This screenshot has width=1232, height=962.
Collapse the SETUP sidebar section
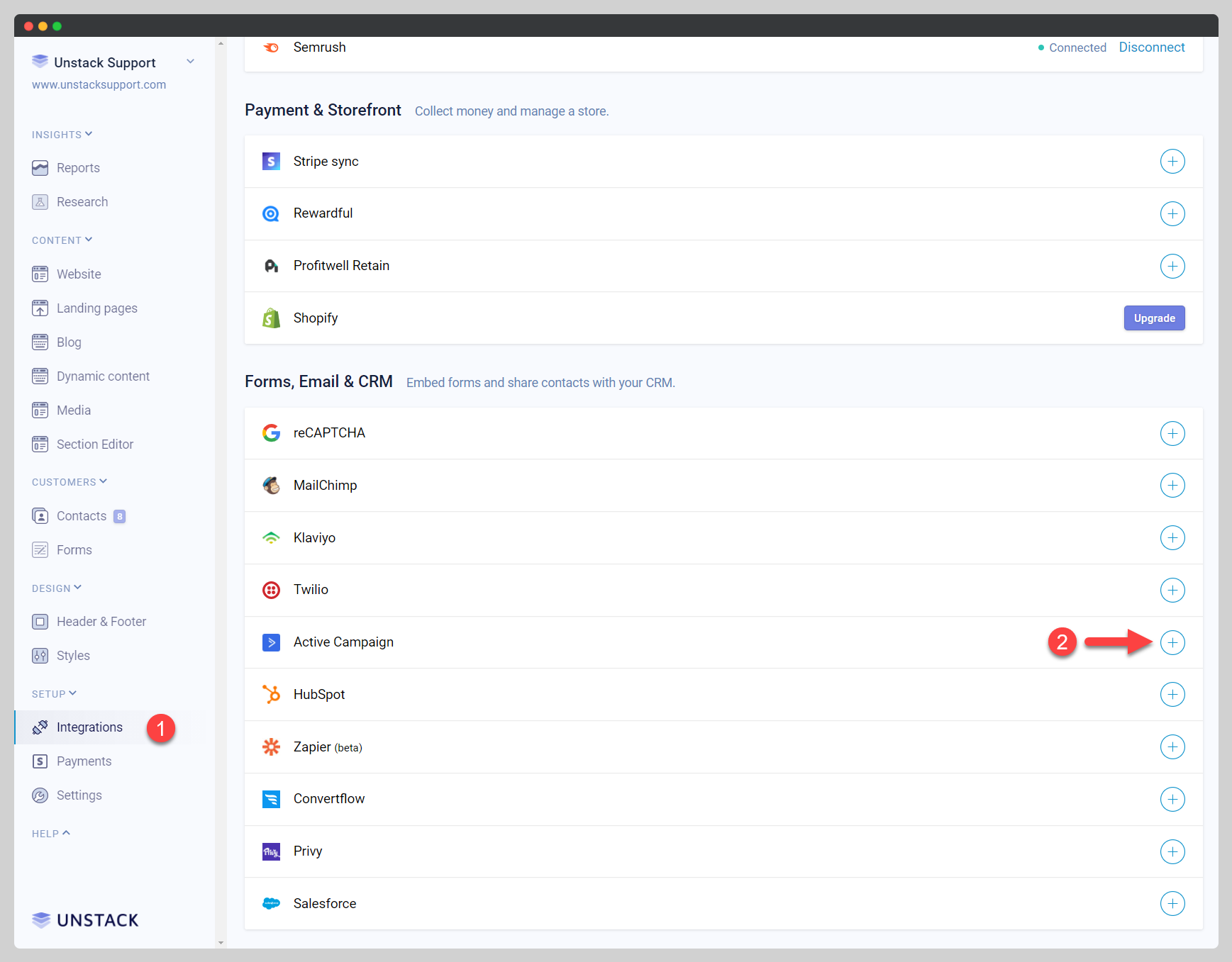pyautogui.click(x=54, y=694)
